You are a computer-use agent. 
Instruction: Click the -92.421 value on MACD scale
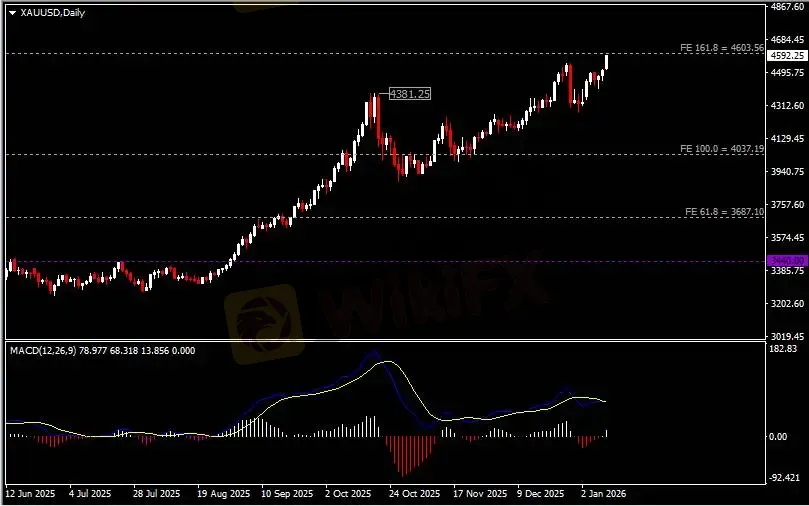tap(786, 478)
